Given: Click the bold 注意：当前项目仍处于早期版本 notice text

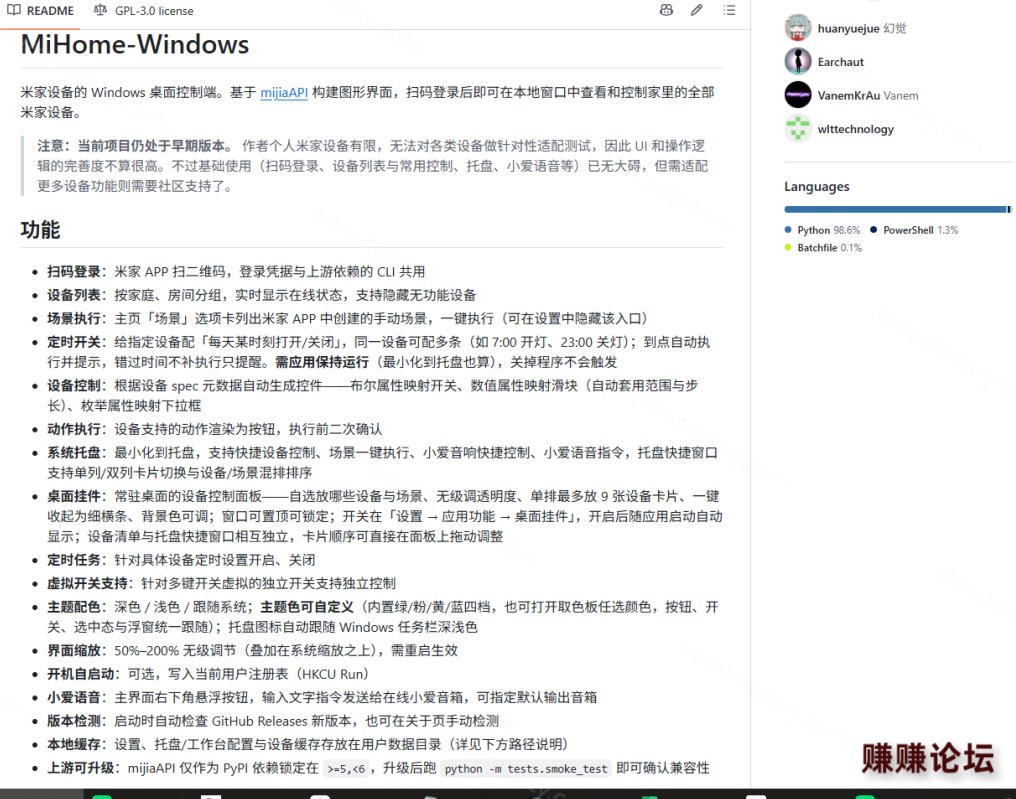Looking at the screenshot, I should pyautogui.click(x=134, y=146).
